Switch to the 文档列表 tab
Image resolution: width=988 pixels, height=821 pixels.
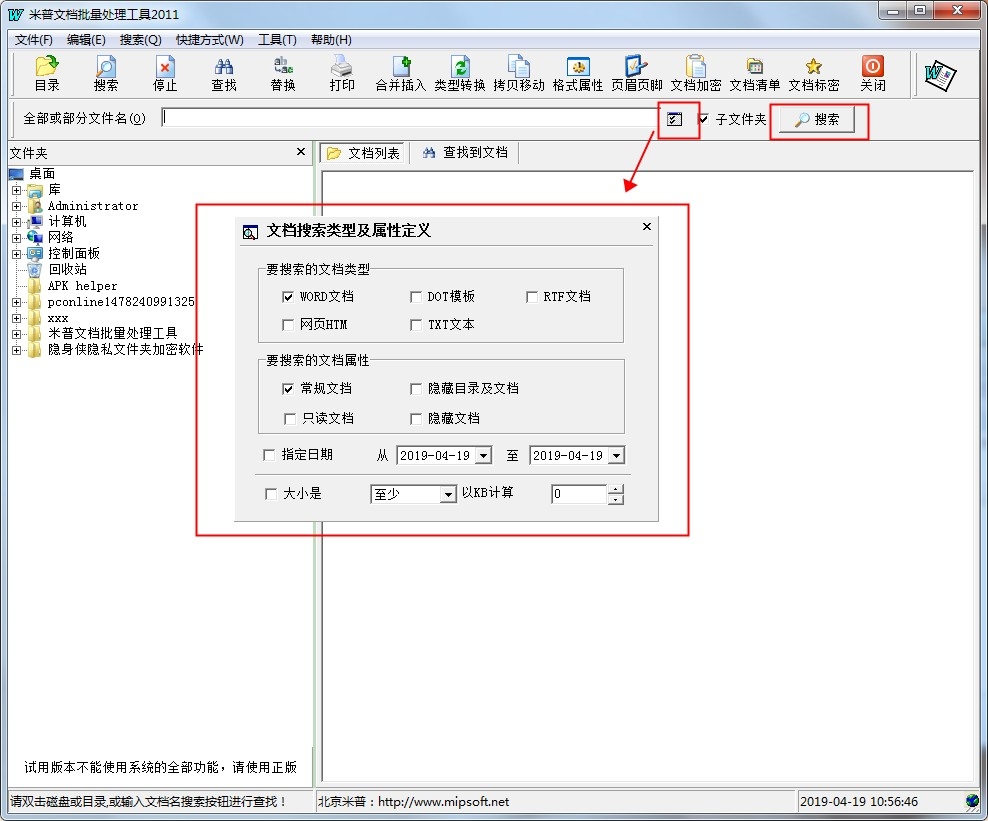coord(364,153)
